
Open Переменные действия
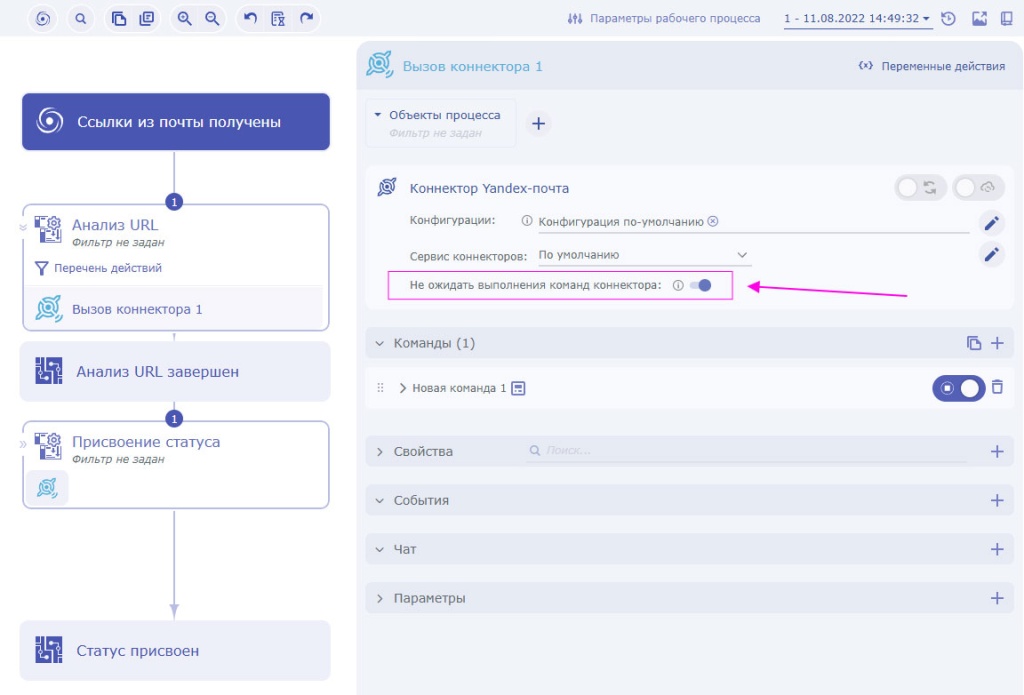pyautogui.click(x=932, y=66)
